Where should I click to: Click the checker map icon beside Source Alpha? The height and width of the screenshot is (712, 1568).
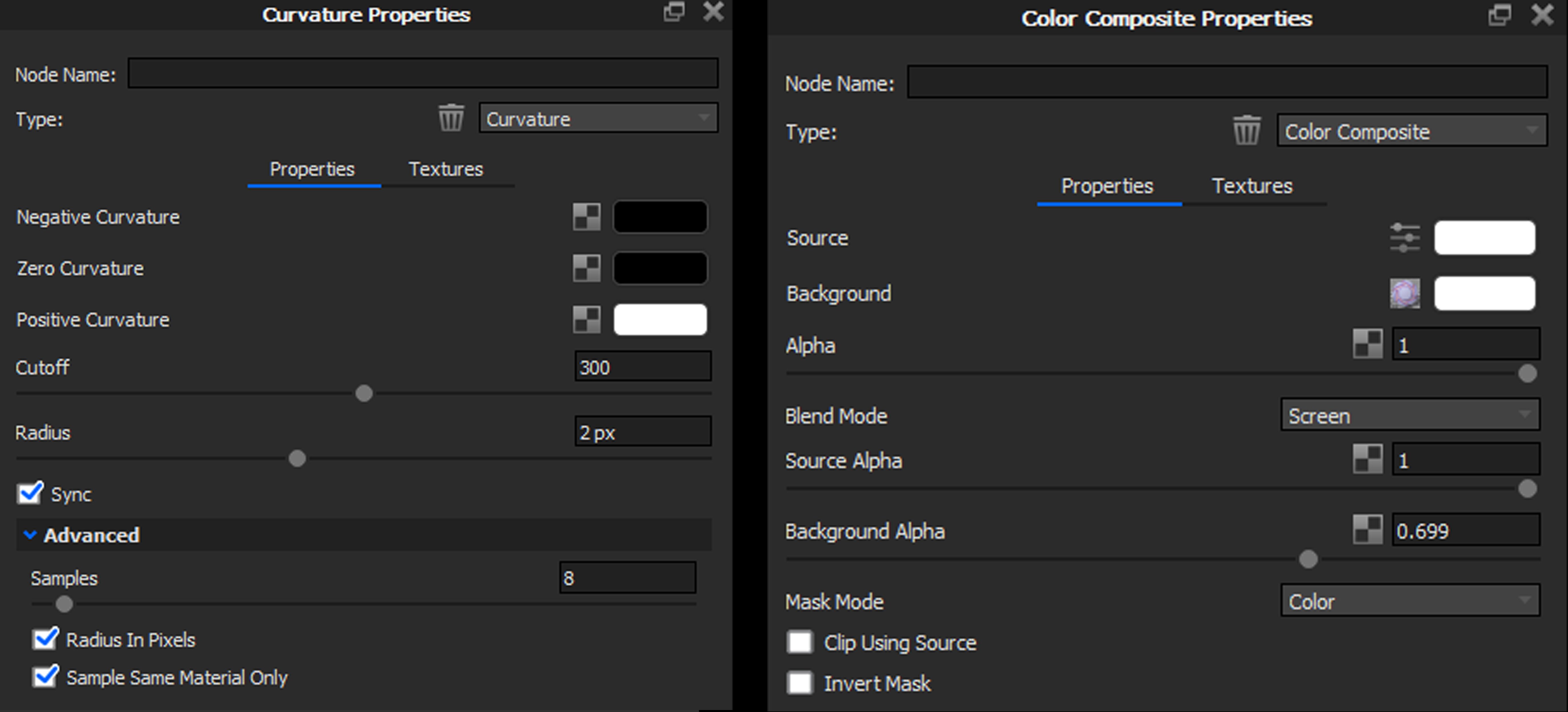1368,459
